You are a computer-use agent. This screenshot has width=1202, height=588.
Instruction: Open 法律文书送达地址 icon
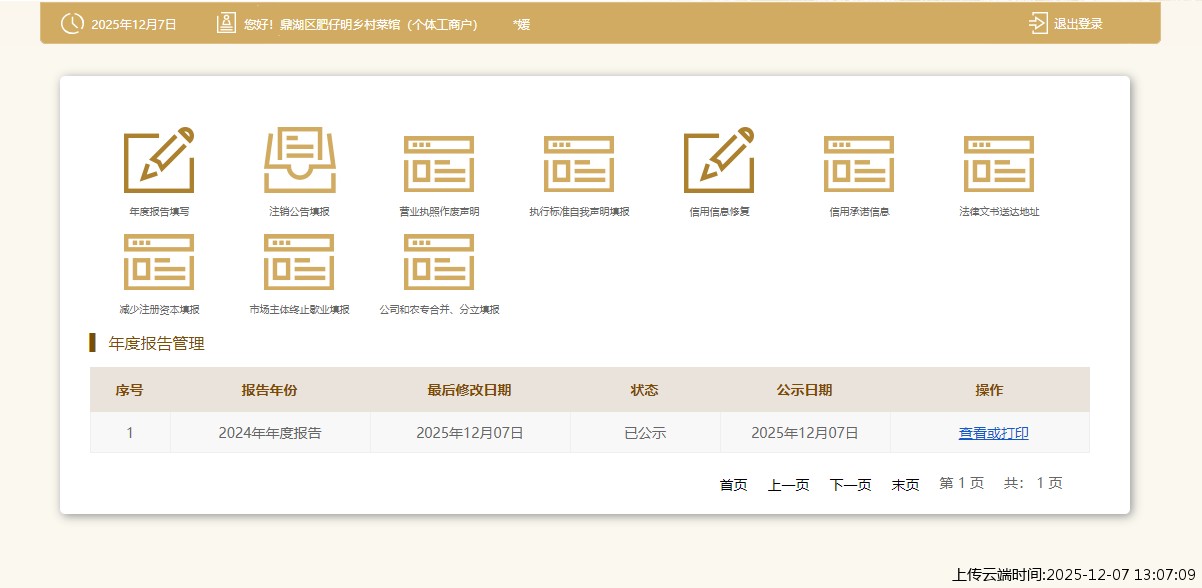pyautogui.click(x=999, y=163)
